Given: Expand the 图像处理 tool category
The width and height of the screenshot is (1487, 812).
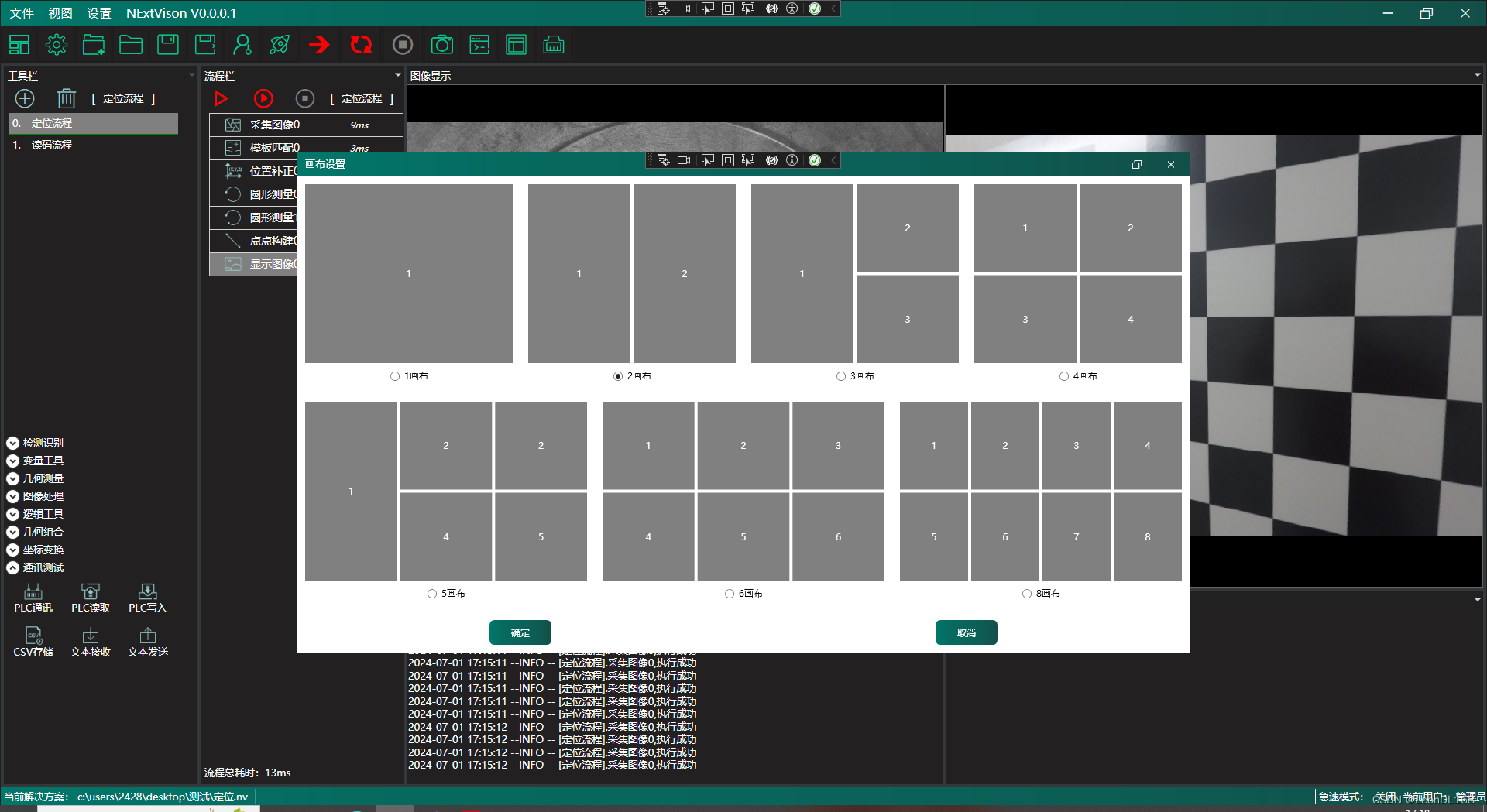Looking at the screenshot, I should click(x=12, y=496).
